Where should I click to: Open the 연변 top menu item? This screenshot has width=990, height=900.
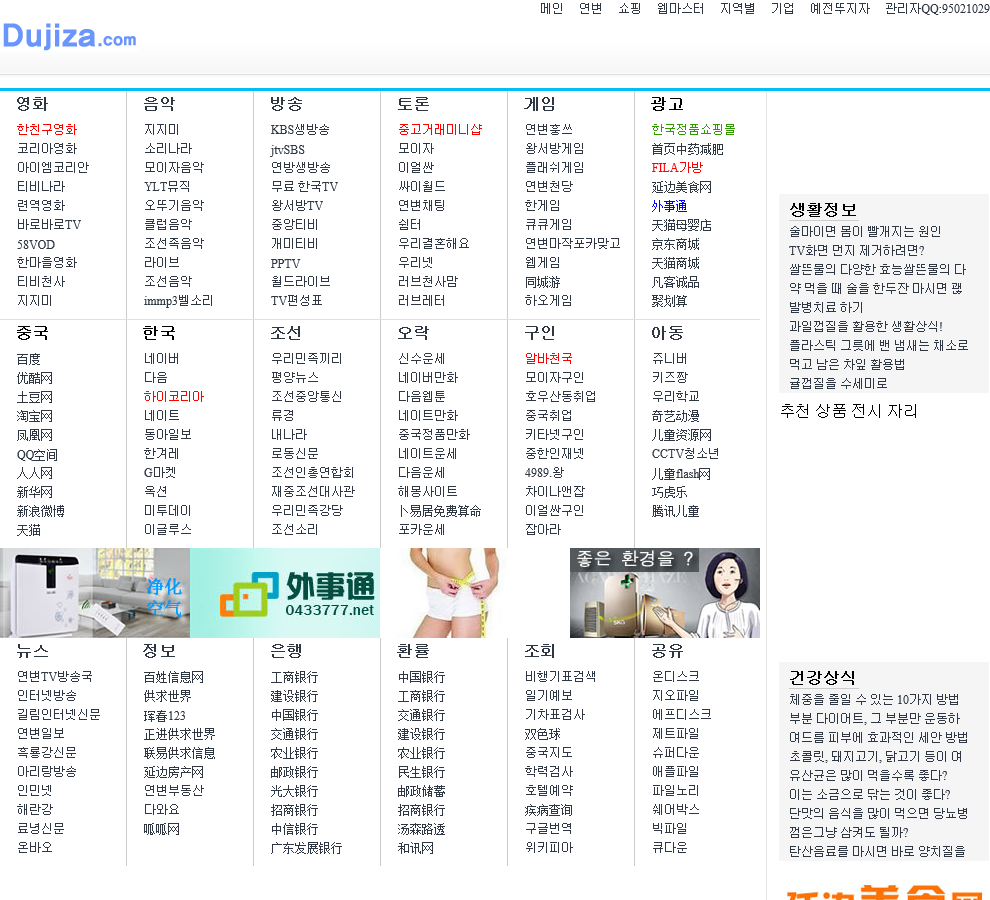pos(590,8)
